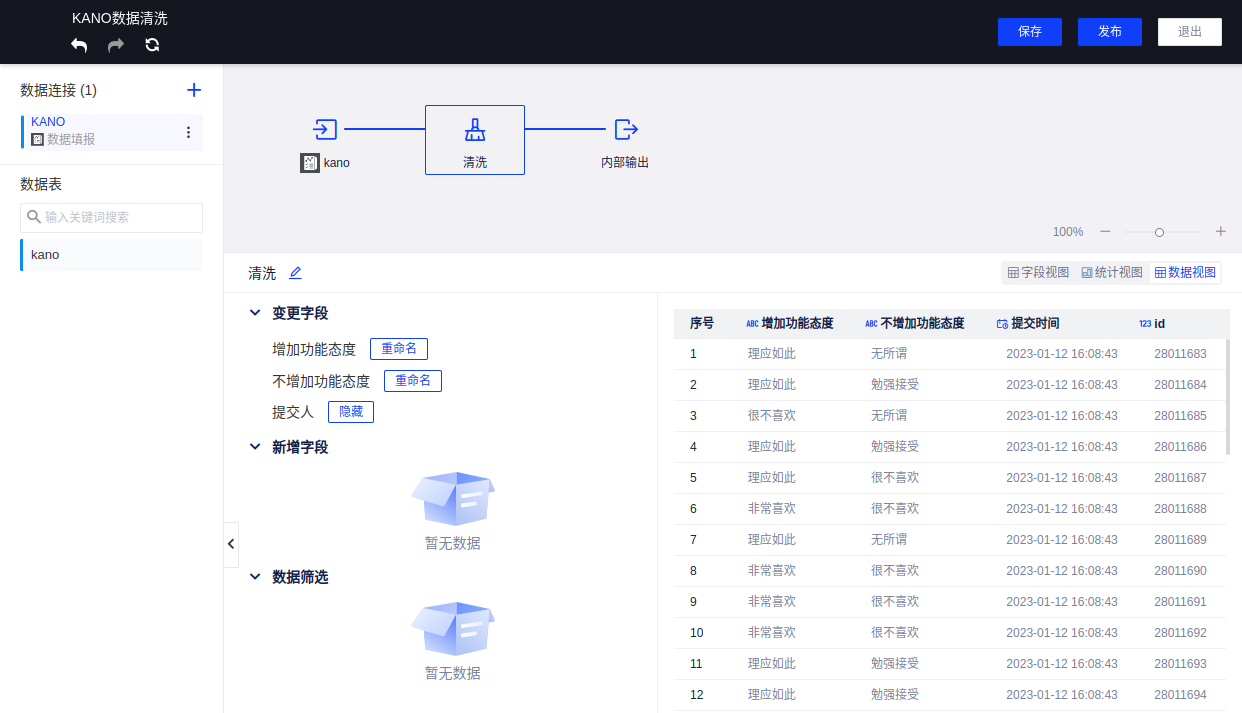The height and width of the screenshot is (713, 1242).
Task: Open the KANO connection three-dot menu
Action: [188, 132]
